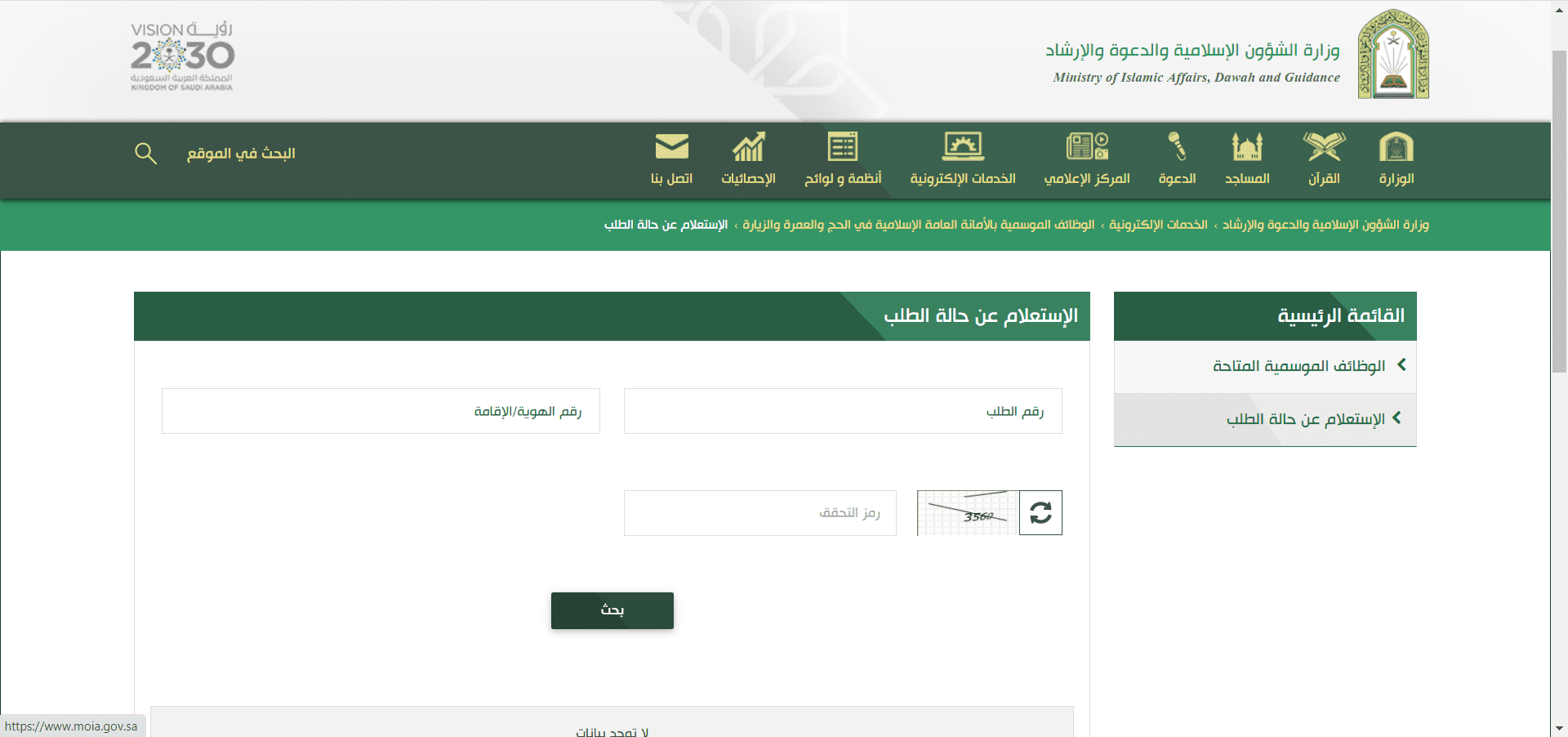Click chevron beside sidebar الإستعلام عن حالة الطلب

tap(1396, 418)
